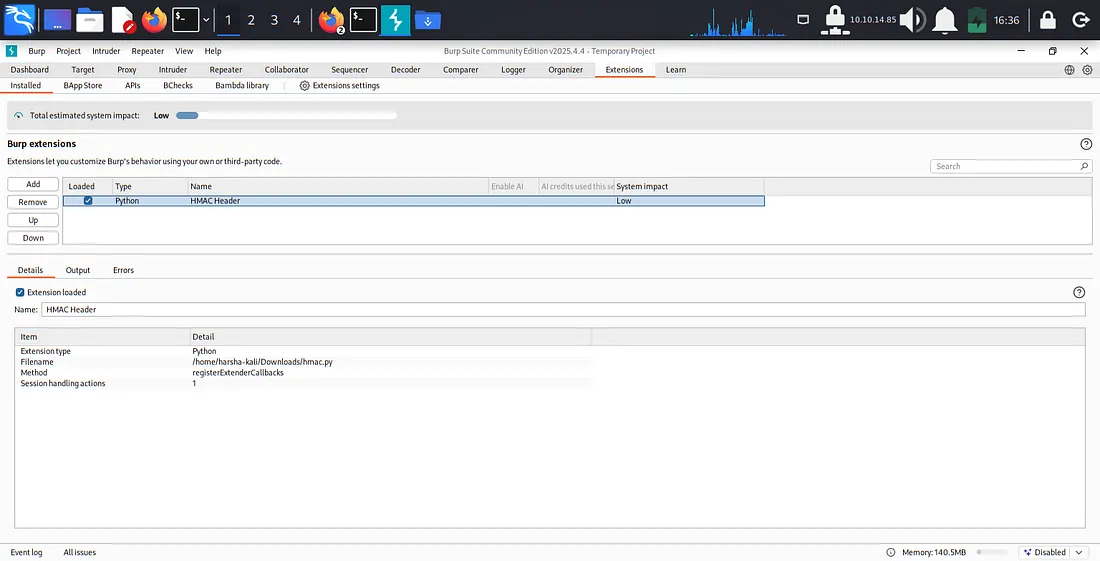
Task: Toggle the Extension loaded checkbox
Action: pyautogui.click(x=20, y=292)
